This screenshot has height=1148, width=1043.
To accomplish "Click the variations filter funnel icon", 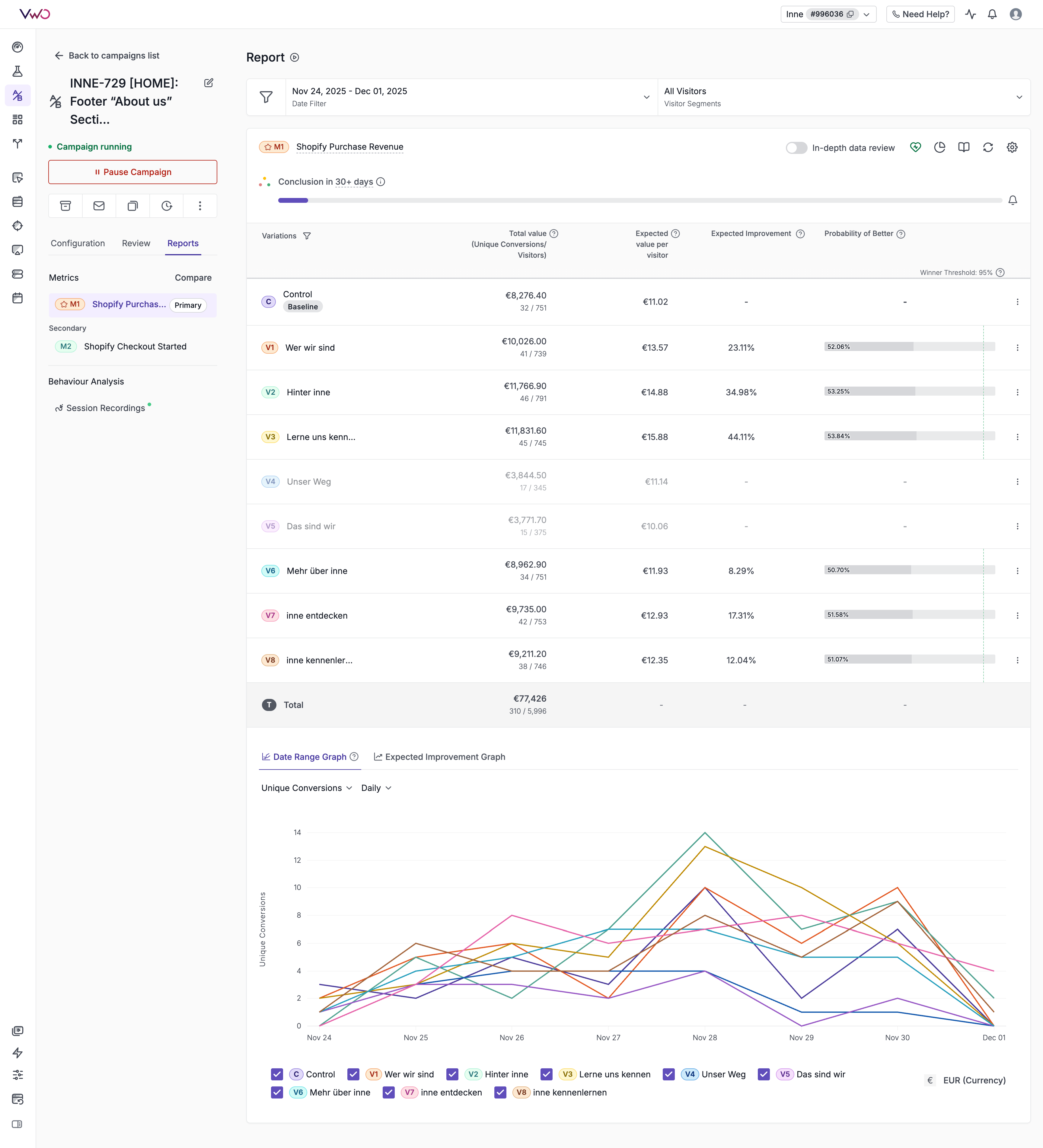I will (307, 236).
